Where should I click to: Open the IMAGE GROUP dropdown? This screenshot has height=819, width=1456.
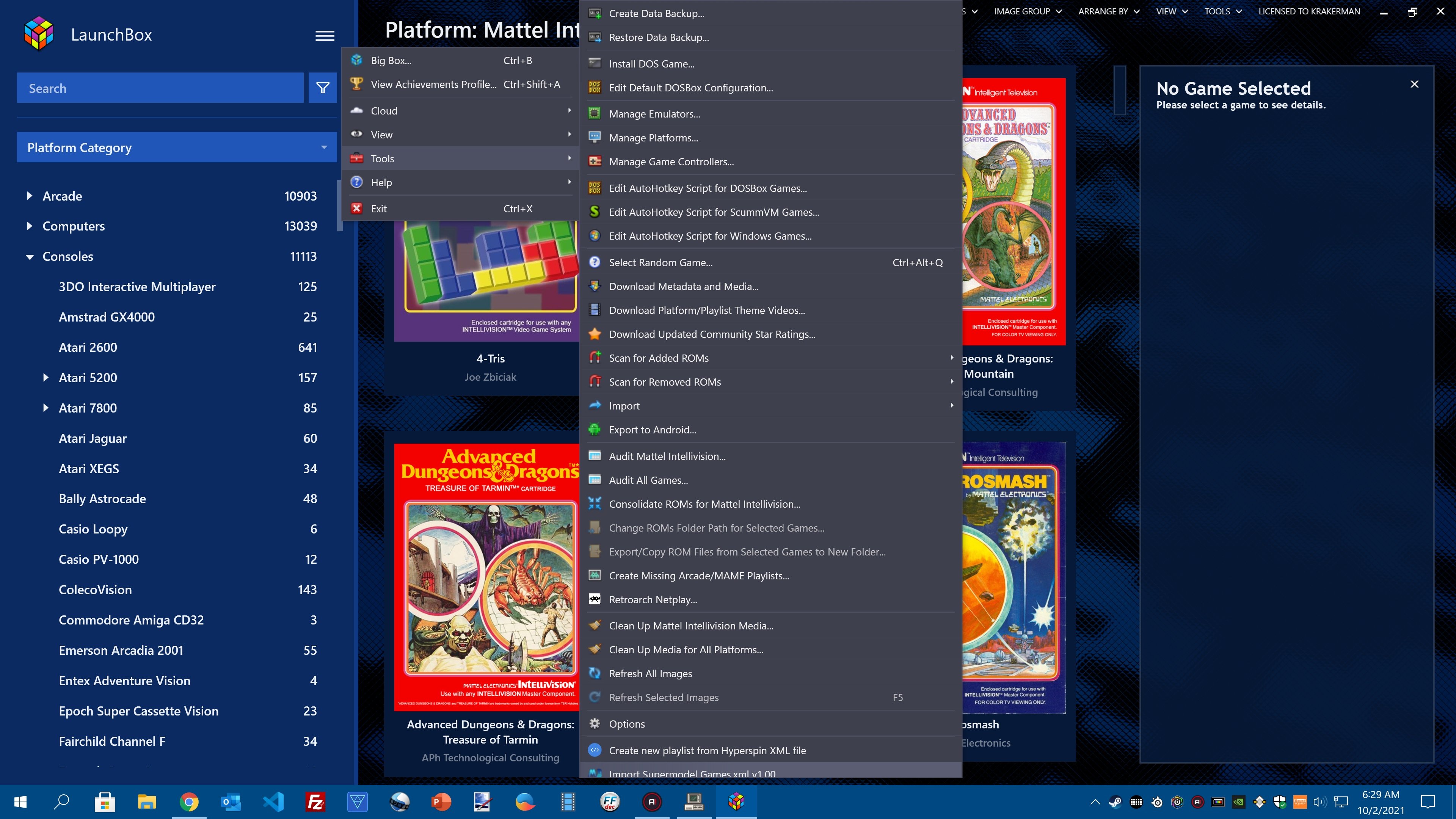(x=1028, y=11)
